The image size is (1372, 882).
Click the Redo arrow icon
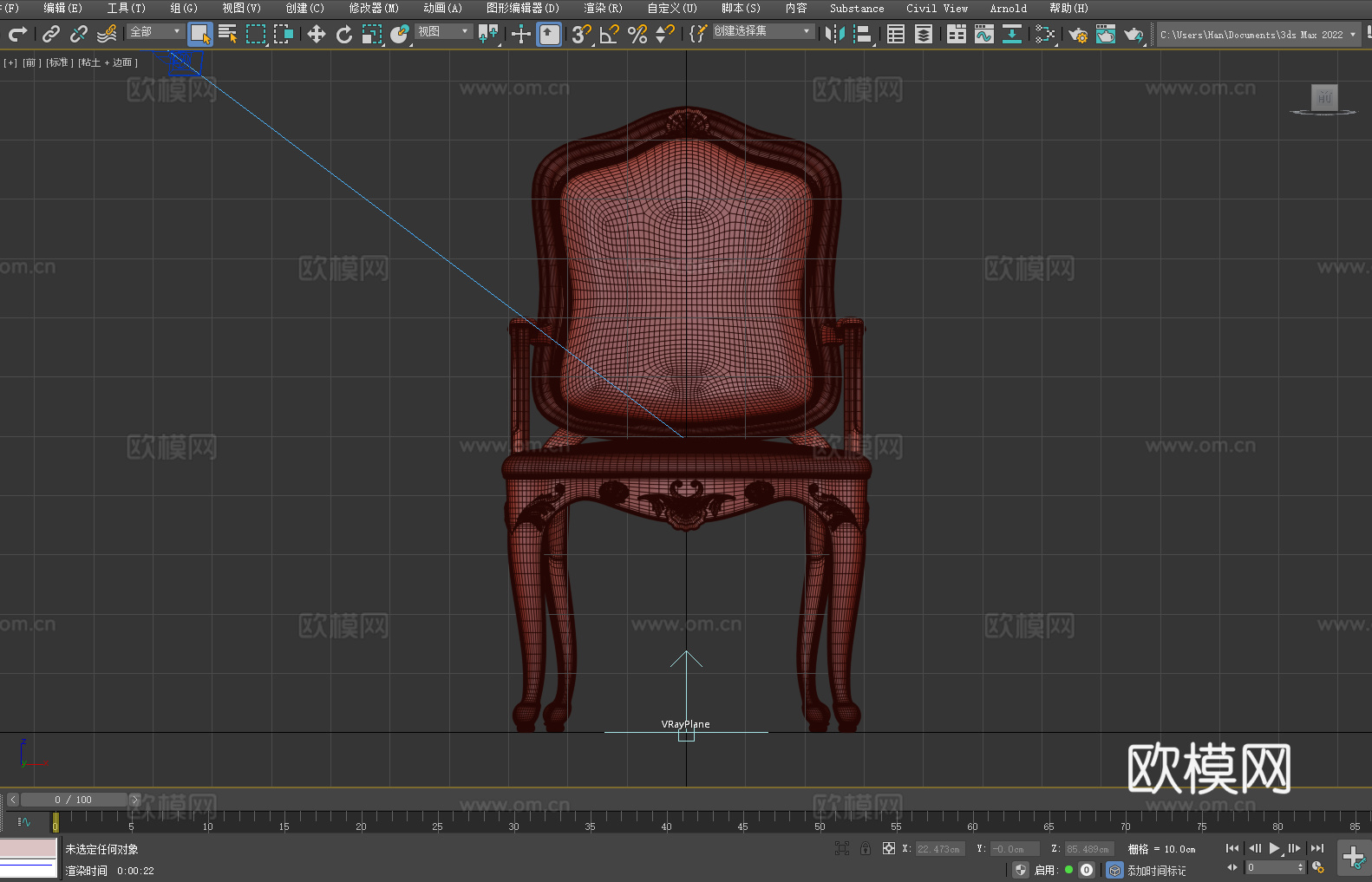pos(17,34)
